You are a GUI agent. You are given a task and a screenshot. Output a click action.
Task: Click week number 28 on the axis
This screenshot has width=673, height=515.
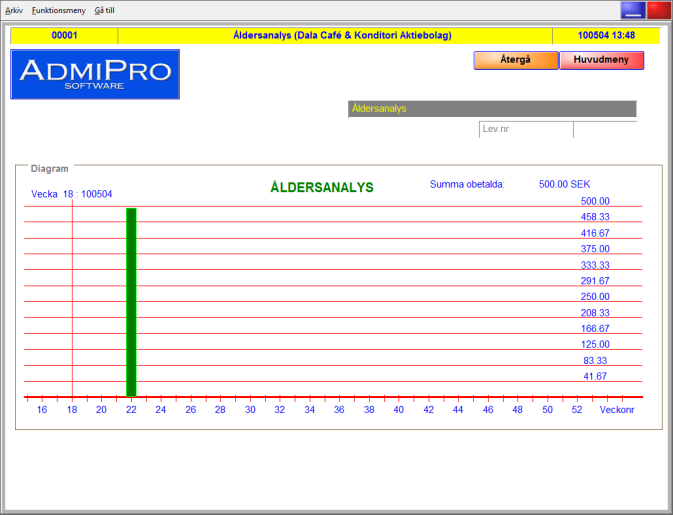(x=220, y=410)
